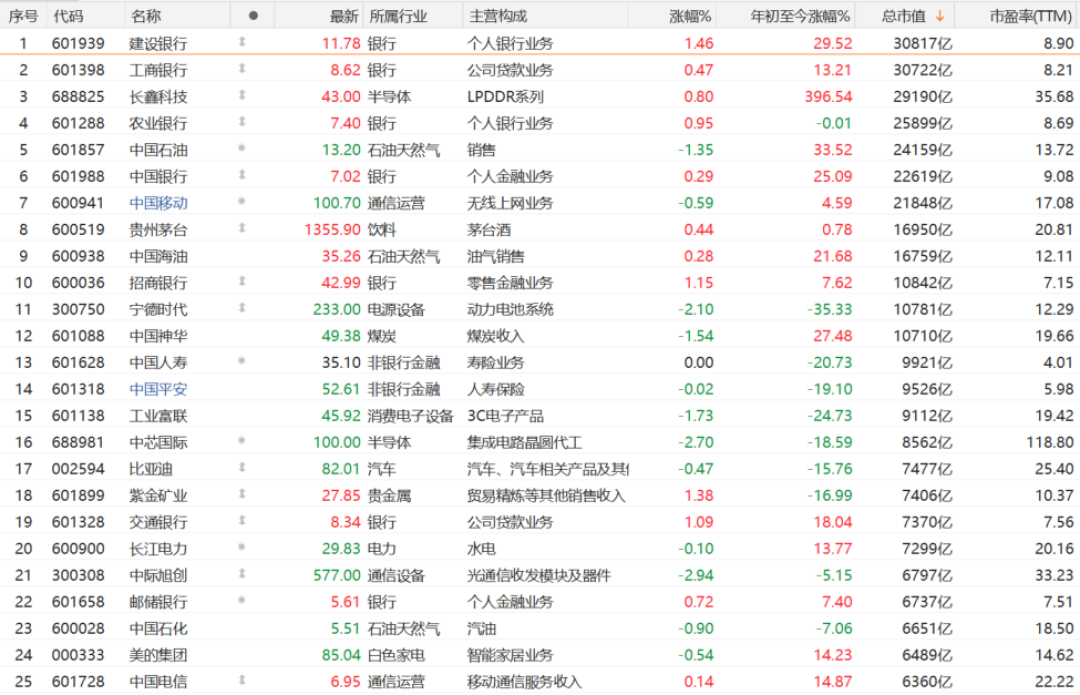Click the star marker in the 中国人寿 row
This screenshot has width=1080, height=695.
(x=242, y=362)
